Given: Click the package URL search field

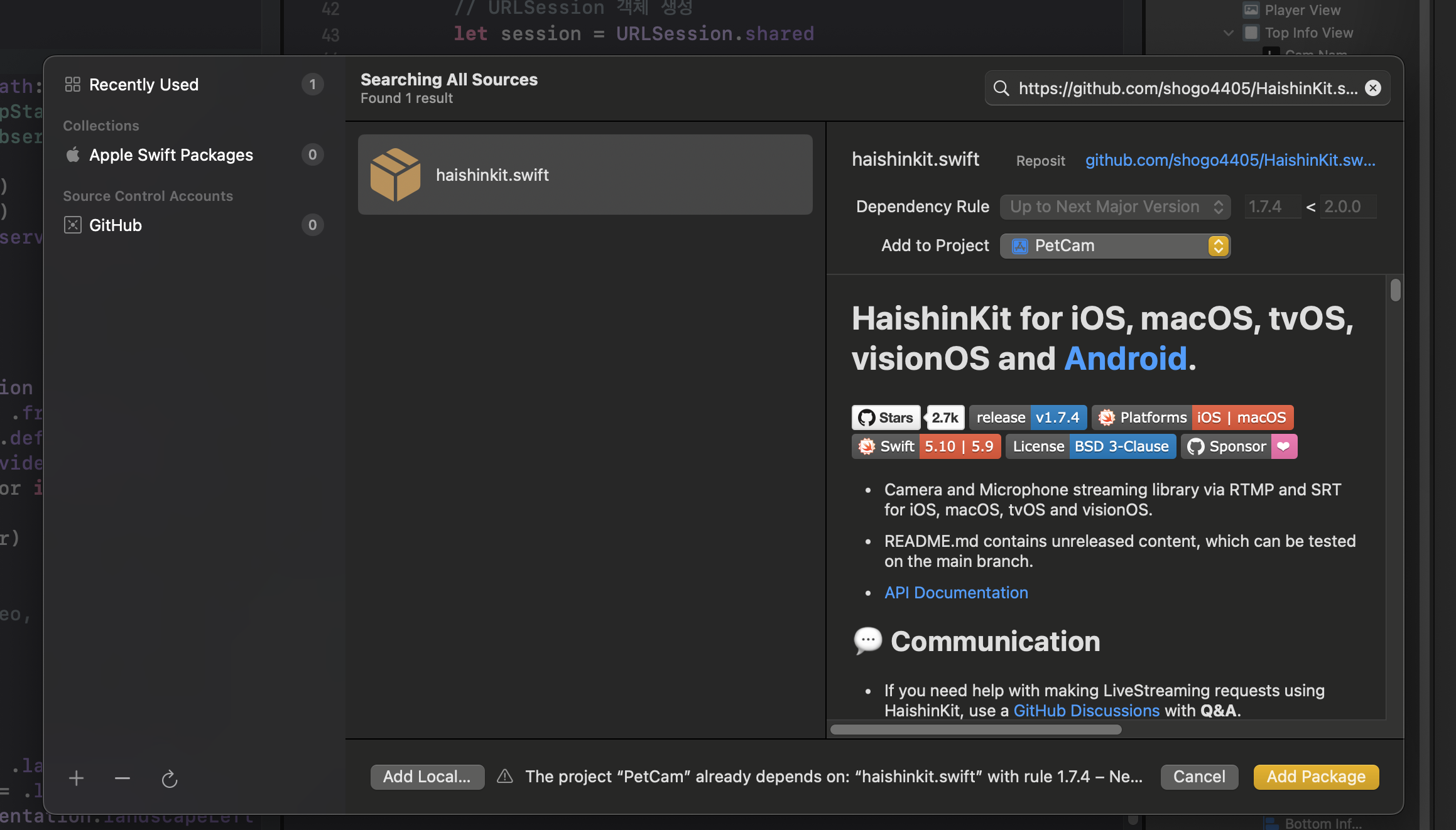Looking at the screenshot, I should (x=1187, y=88).
